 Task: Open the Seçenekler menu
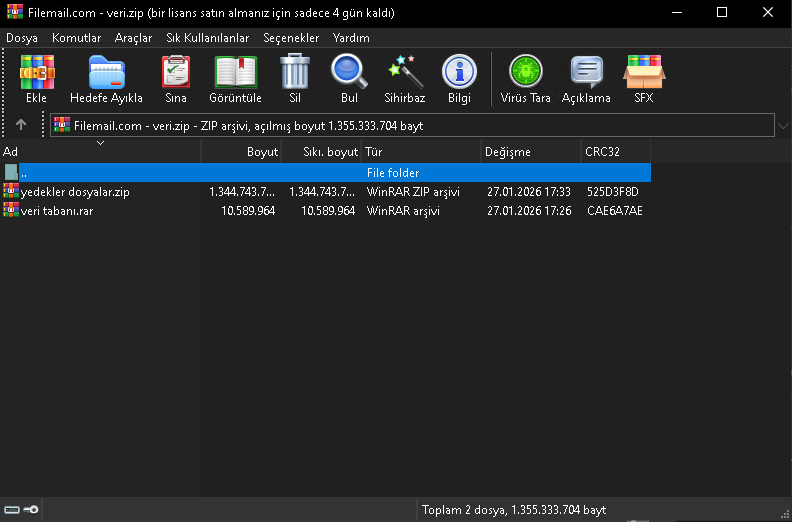pyautogui.click(x=291, y=38)
